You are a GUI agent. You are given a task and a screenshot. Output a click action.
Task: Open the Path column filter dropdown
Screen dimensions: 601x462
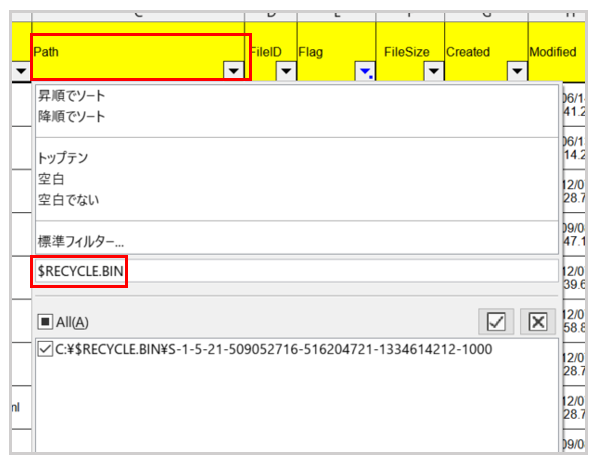tap(234, 71)
